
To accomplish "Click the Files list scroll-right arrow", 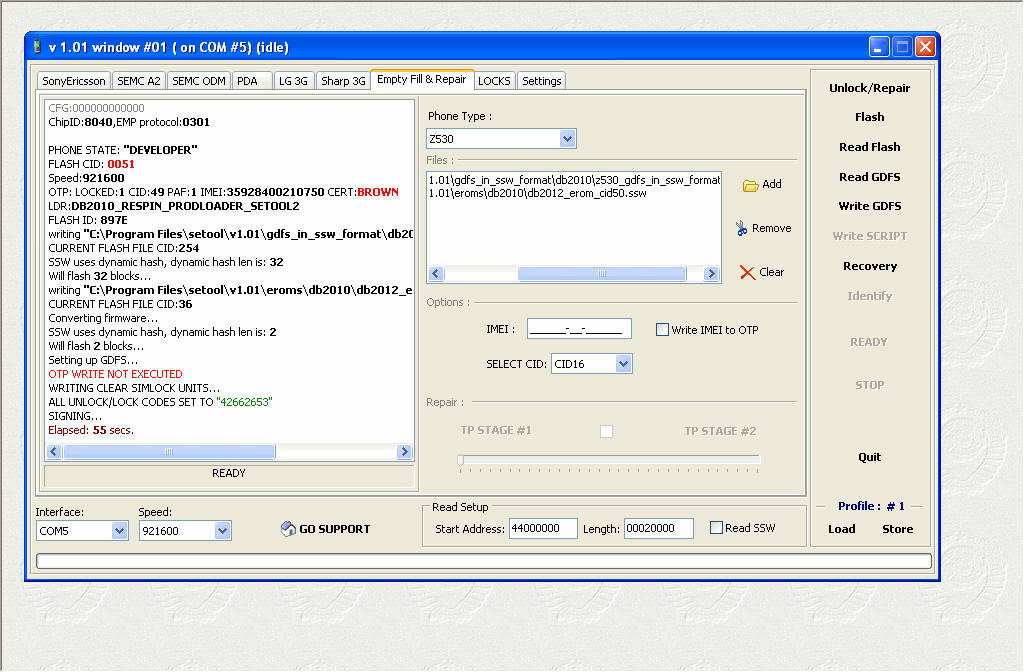I will click(x=712, y=274).
